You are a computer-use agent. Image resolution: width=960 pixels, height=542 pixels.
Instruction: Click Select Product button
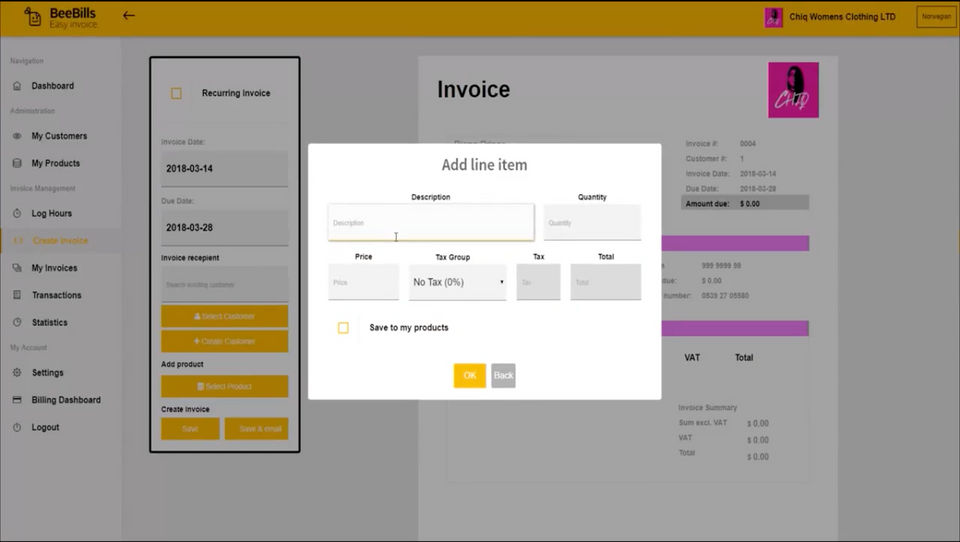coord(225,386)
